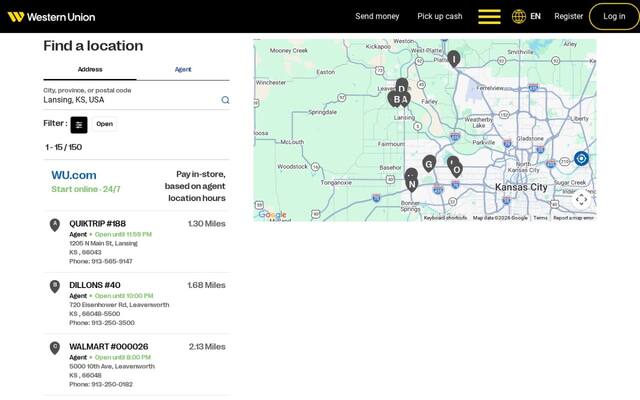Click the globe language icon
Image resolution: width=640 pixels, height=400 pixels.
[x=519, y=16]
